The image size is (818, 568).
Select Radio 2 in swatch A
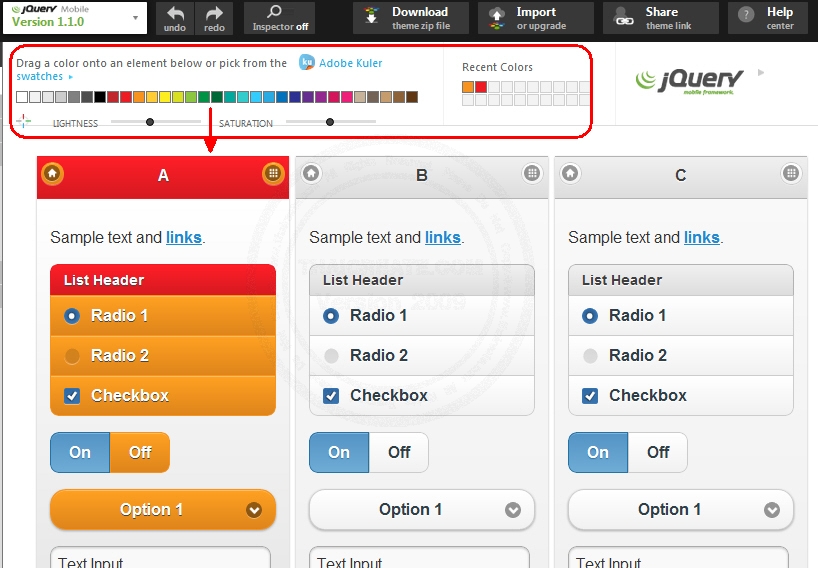click(163, 356)
